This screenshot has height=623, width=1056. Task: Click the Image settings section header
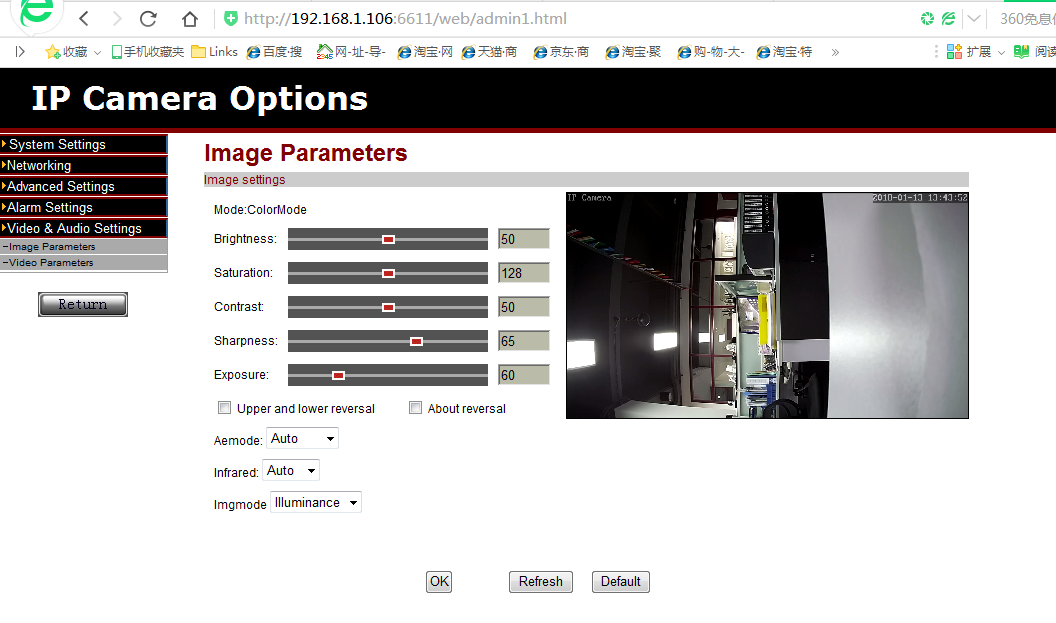coord(586,180)
